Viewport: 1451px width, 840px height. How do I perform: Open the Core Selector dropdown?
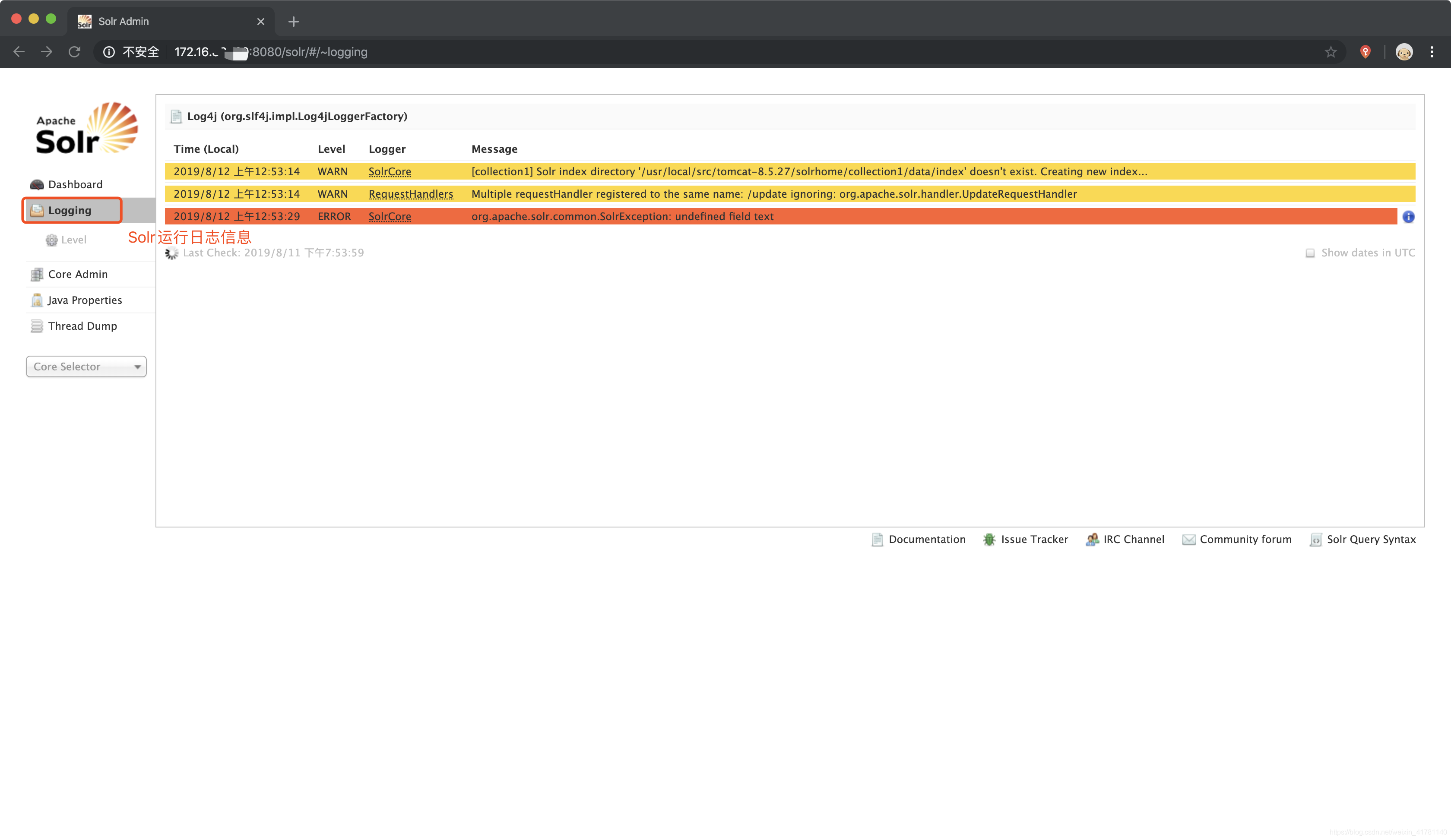(86, 366)
